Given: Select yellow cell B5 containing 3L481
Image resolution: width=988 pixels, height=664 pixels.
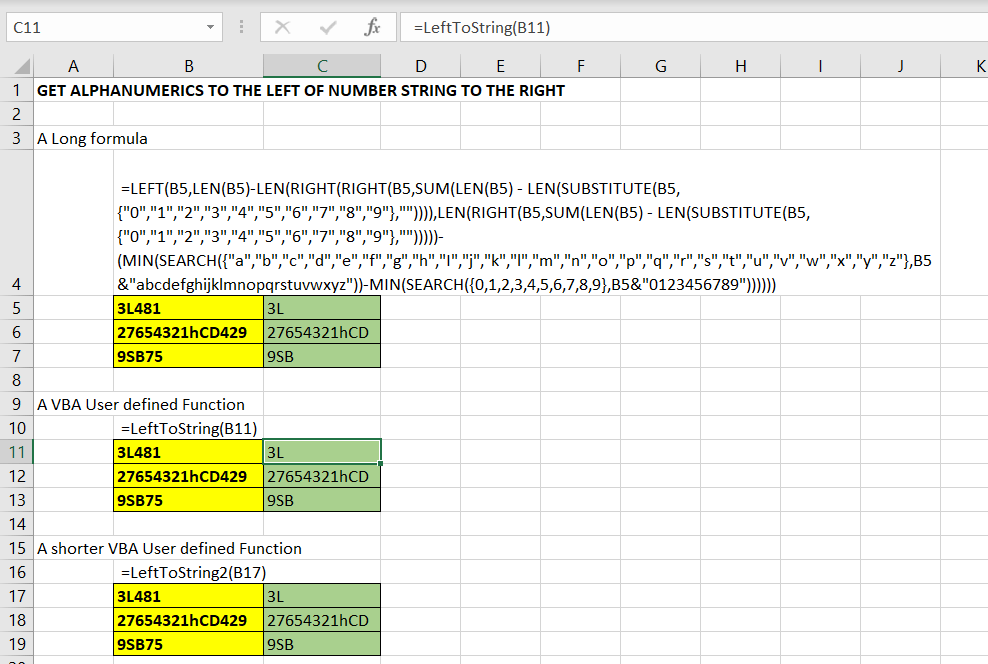Looking at the screenshot, I should point(189,309).
